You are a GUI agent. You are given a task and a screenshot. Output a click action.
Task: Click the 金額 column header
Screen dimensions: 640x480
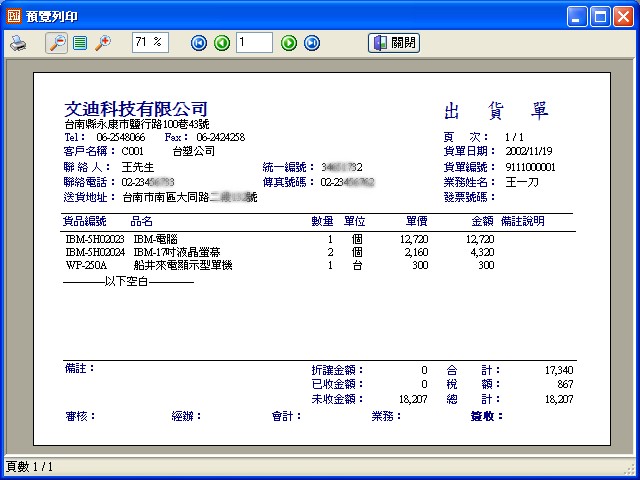click(x=482, y=221)
